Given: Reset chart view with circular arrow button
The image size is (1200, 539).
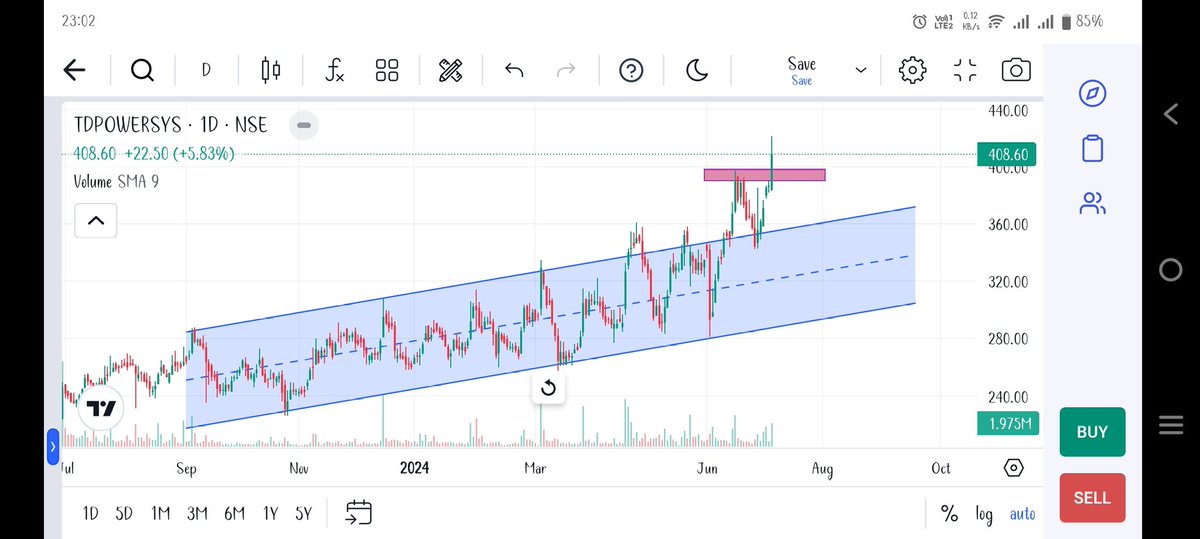Looking at the screenshot, I should pos(548,388).
